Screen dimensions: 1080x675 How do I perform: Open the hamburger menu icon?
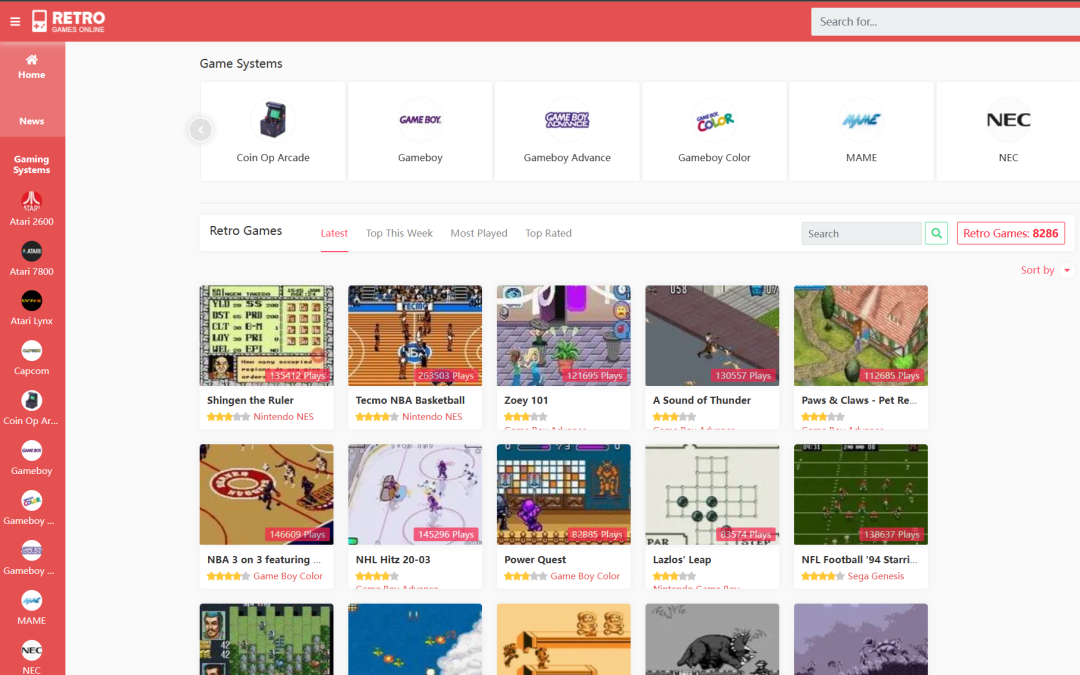[15, 22]
